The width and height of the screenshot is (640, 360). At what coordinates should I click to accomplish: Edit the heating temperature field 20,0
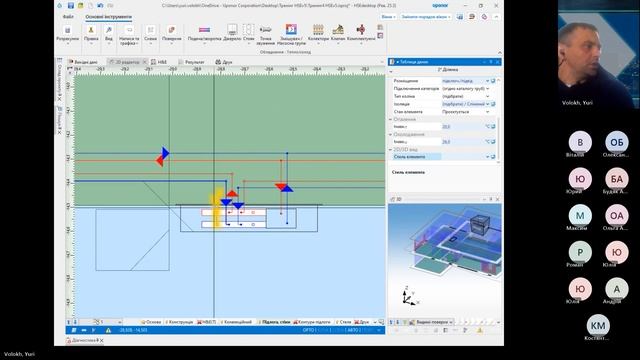coord(463,127)
